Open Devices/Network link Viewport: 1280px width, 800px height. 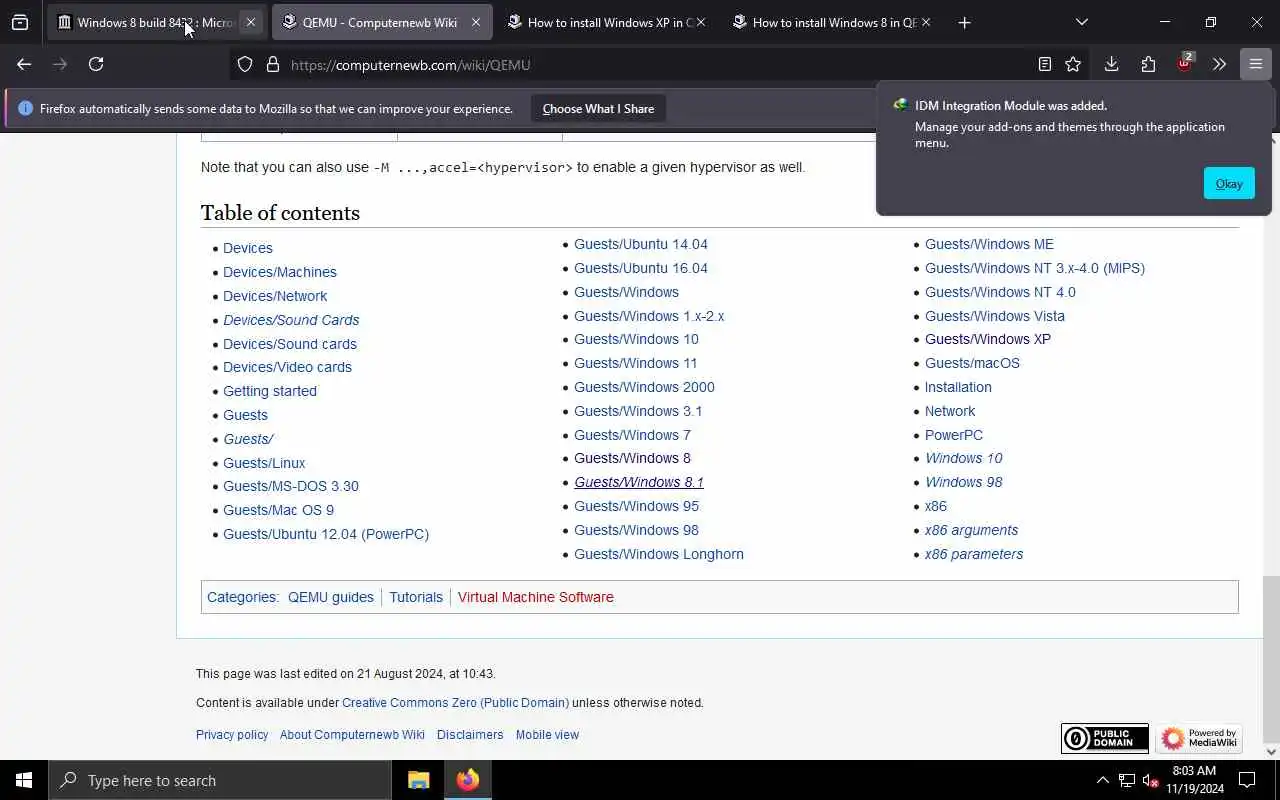(275, 296)
